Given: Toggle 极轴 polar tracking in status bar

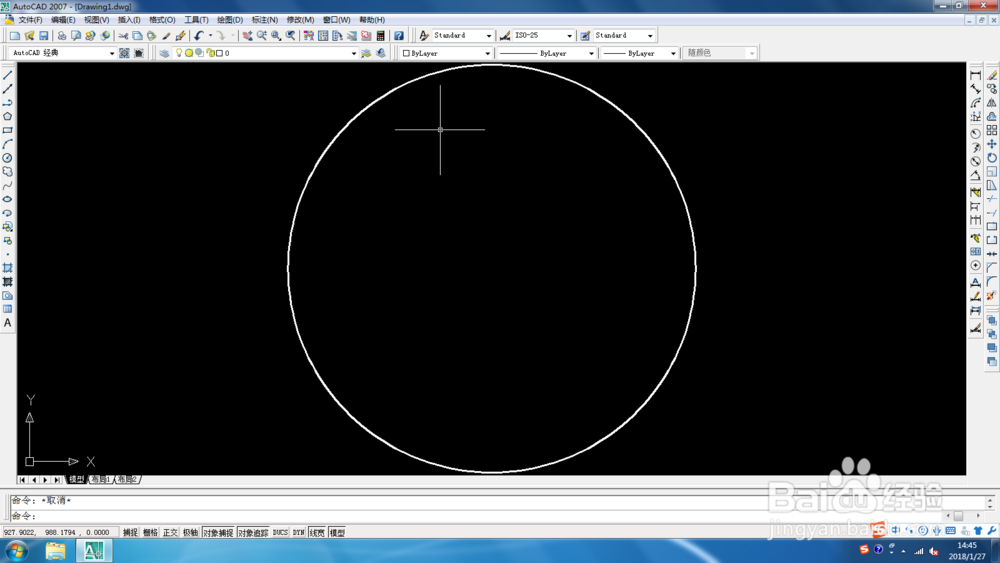Looking at the screenshot, I should [191, 532].
